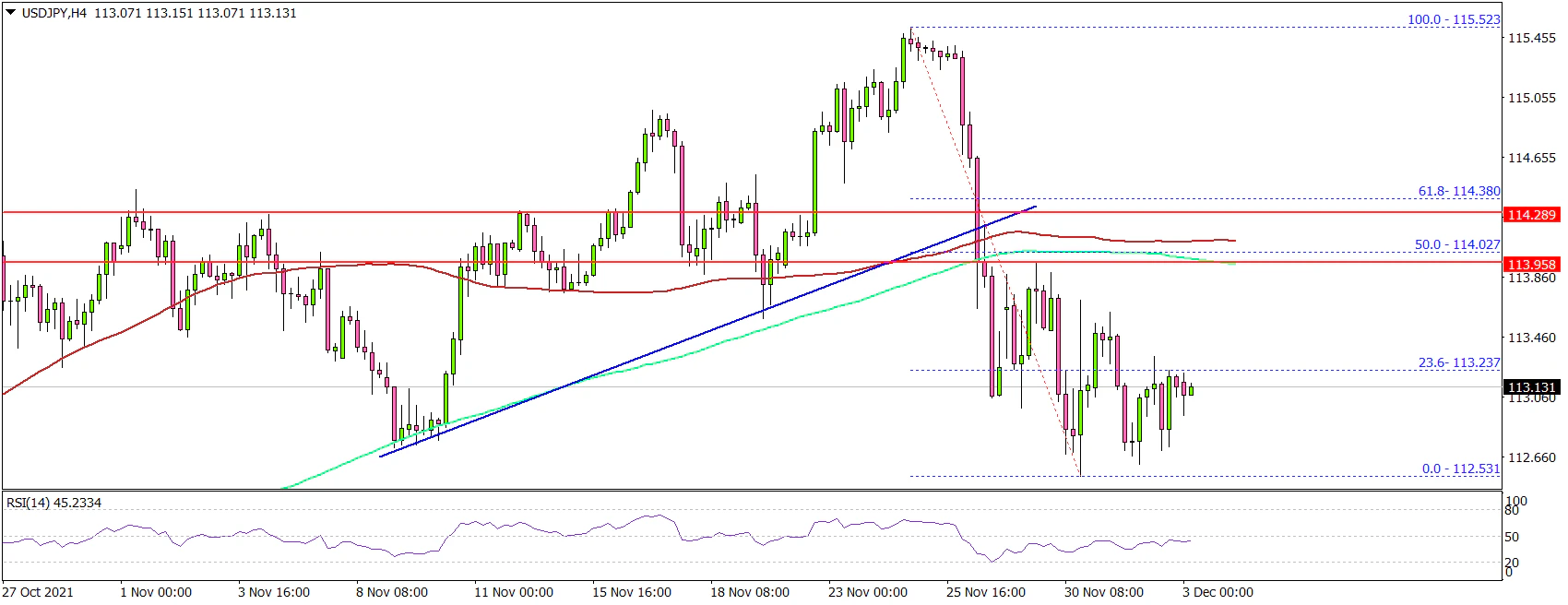Select the red 113.958 price level tag
This screenshot has height=605, width=1568.
pyautogui.click(x=1531, y=265)
